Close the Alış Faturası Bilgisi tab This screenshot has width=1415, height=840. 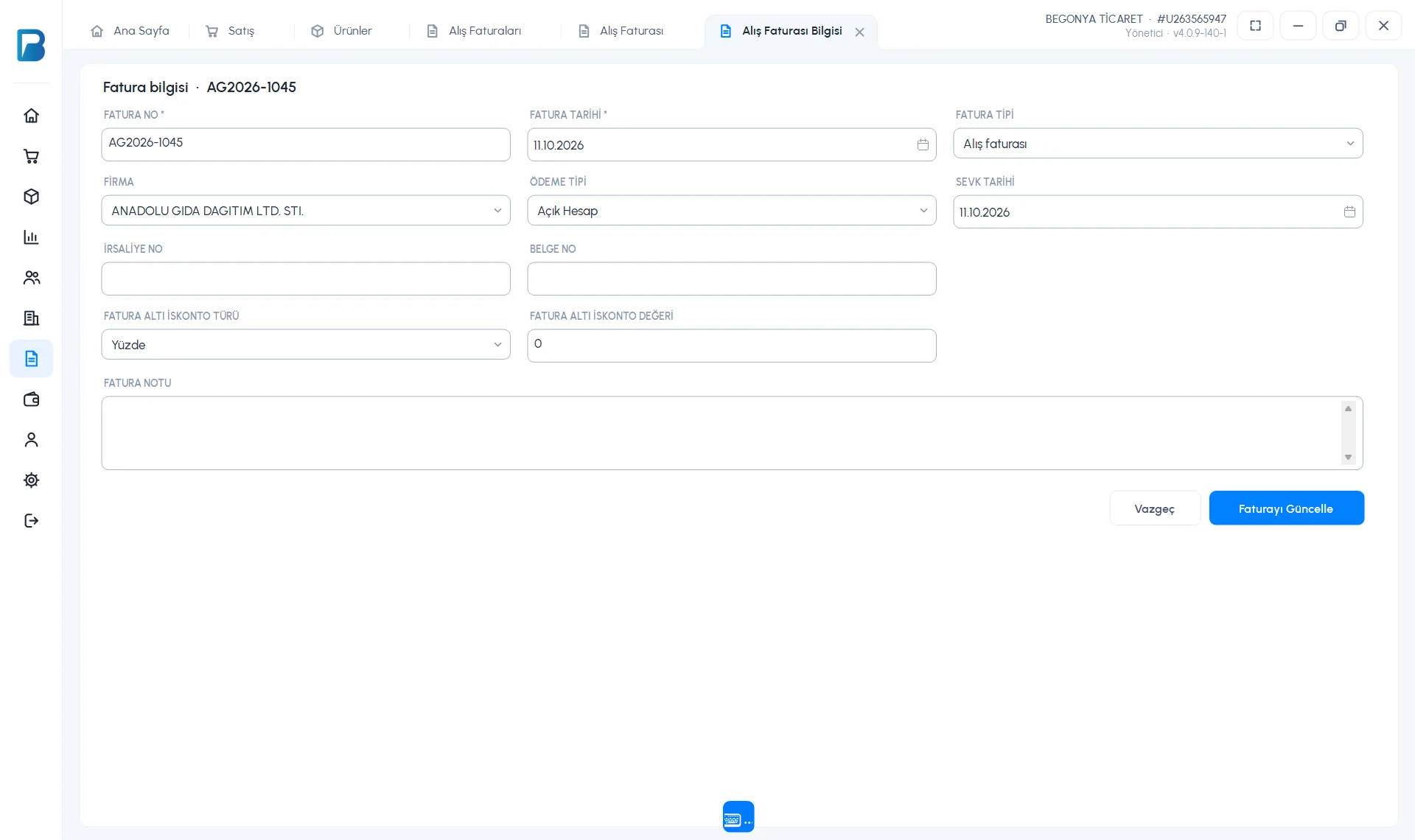[859, 32]
